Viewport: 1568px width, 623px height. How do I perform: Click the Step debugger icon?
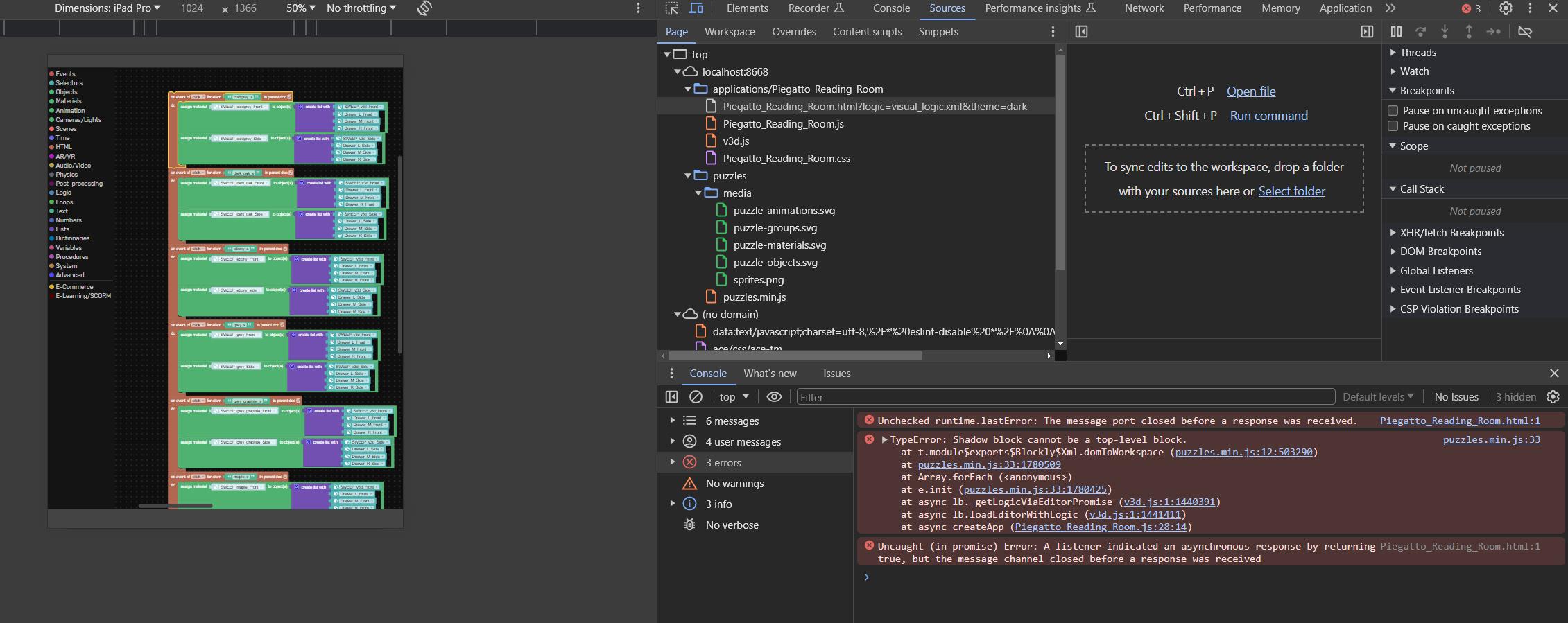point(1494,32)
